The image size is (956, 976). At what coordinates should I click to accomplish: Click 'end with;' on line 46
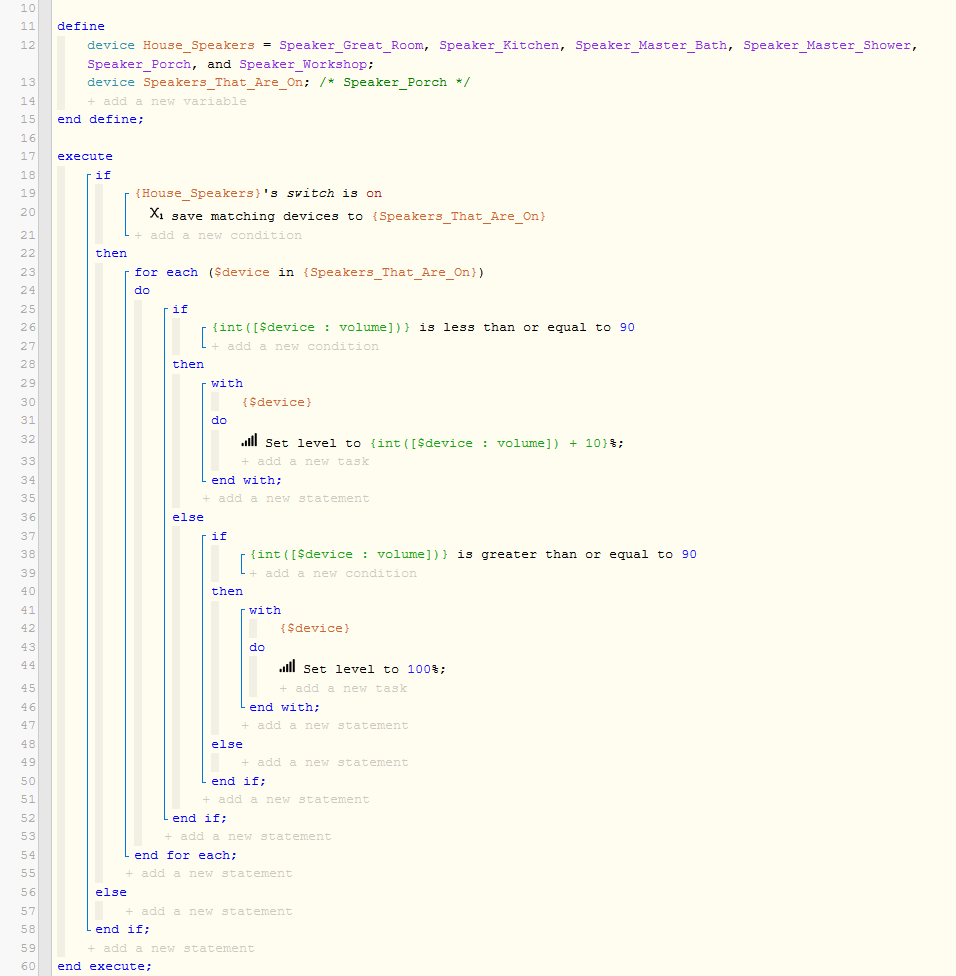point(284,708)
